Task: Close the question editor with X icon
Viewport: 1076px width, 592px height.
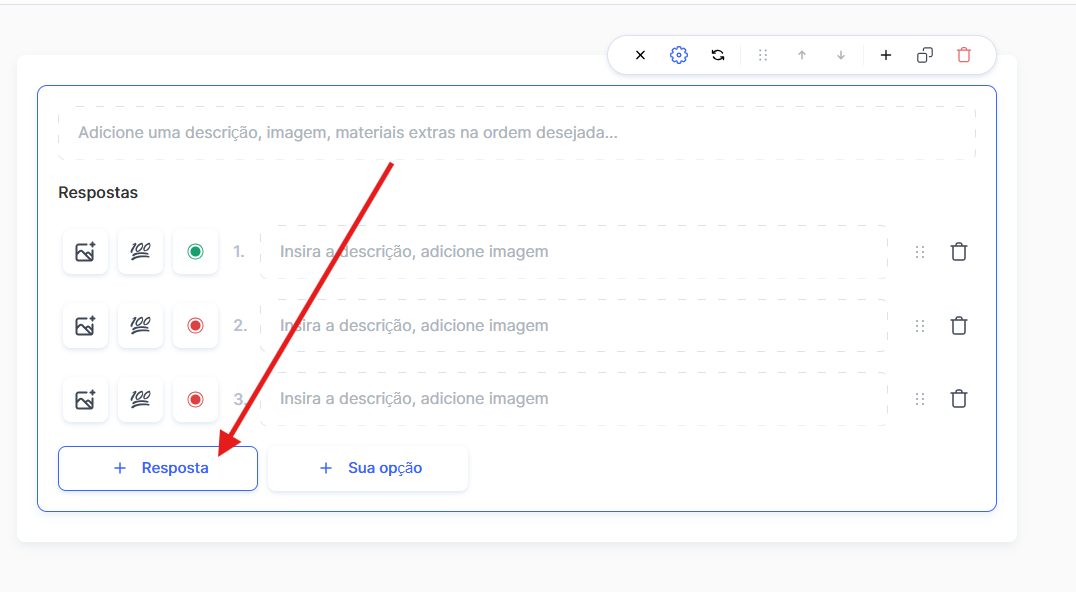Action: point(640,55)
